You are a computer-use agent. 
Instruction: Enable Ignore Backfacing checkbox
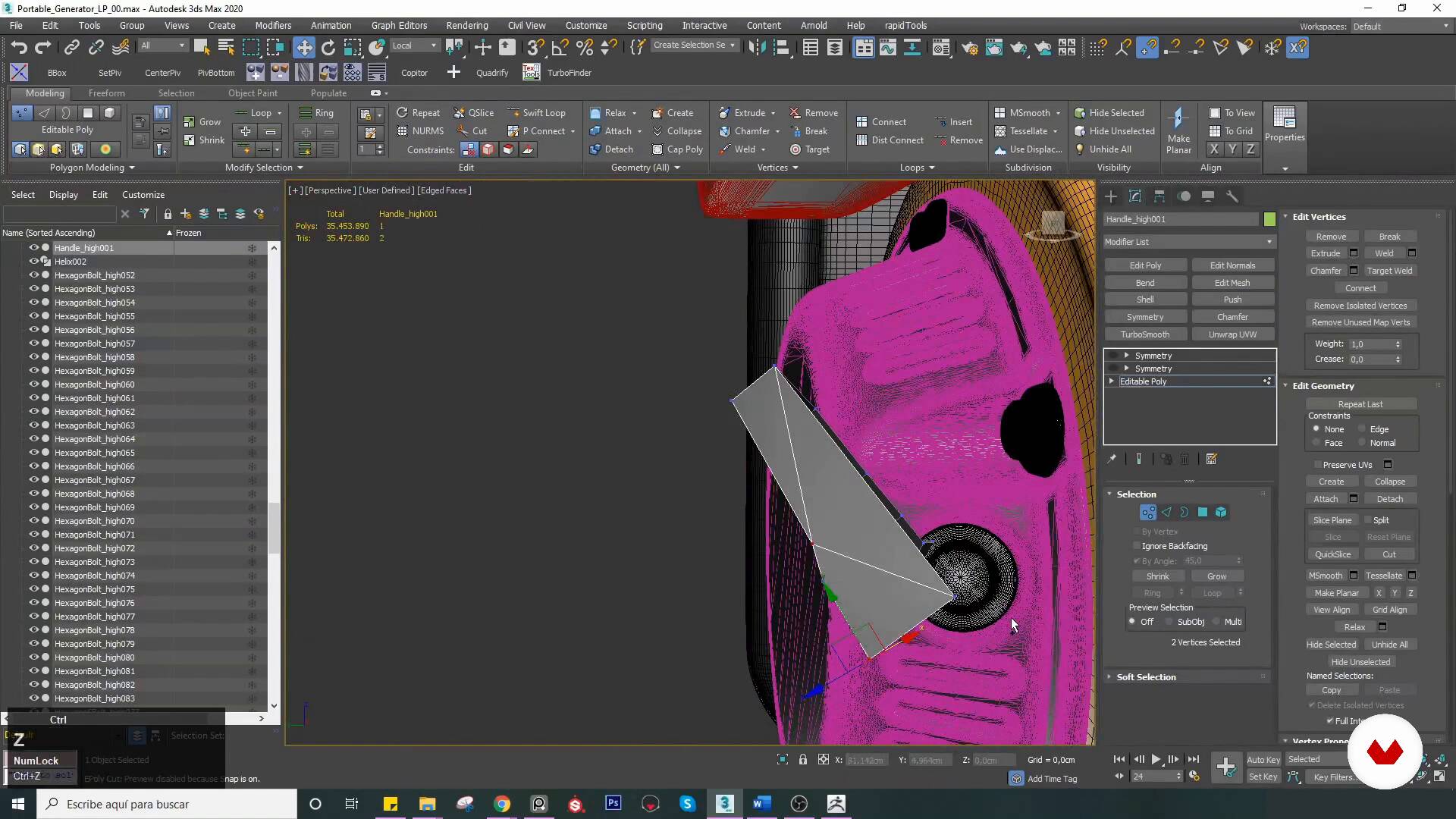tap(1137, 546)
